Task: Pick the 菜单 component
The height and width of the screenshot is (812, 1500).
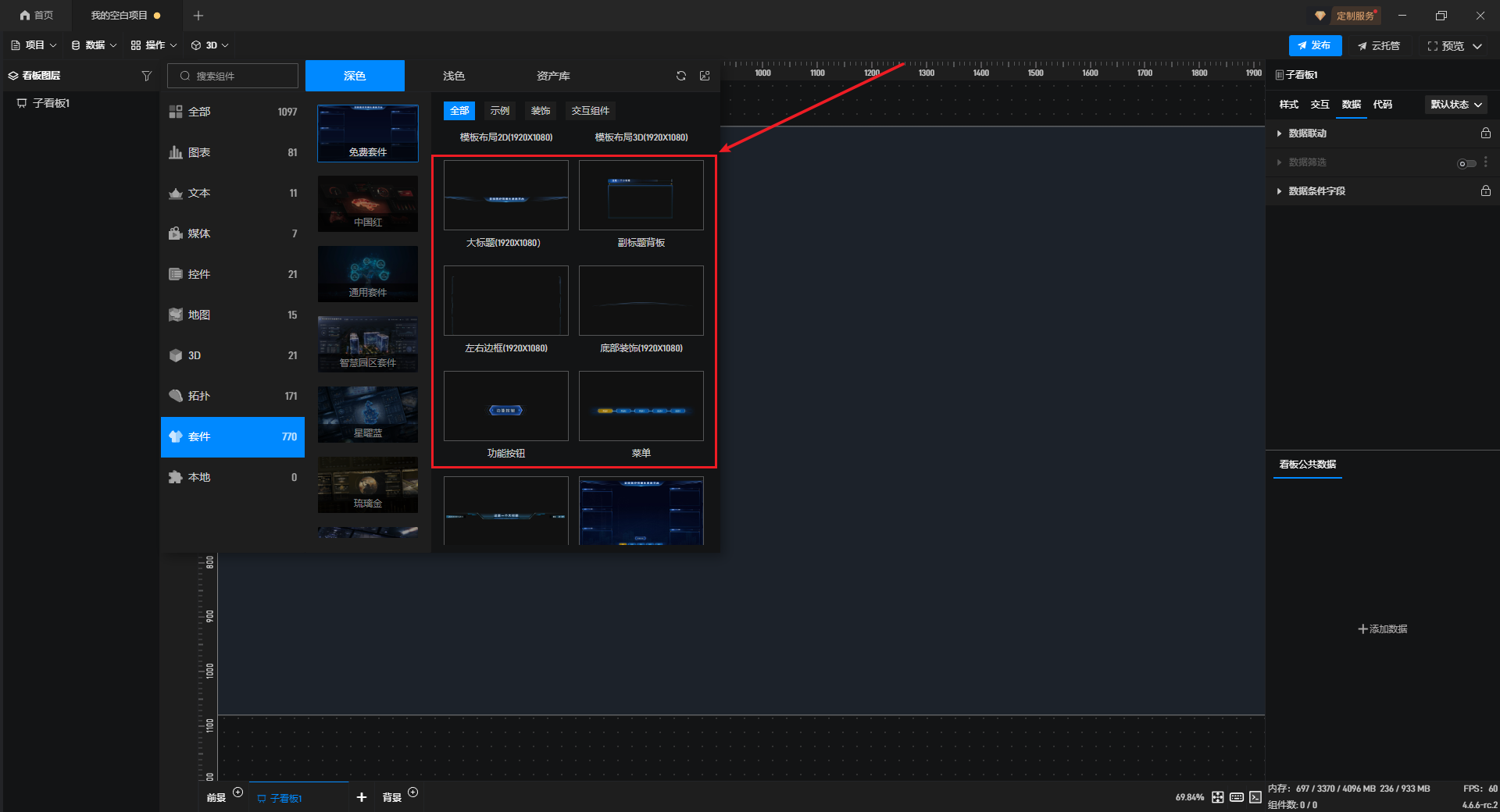Action: tap(641, 407)
